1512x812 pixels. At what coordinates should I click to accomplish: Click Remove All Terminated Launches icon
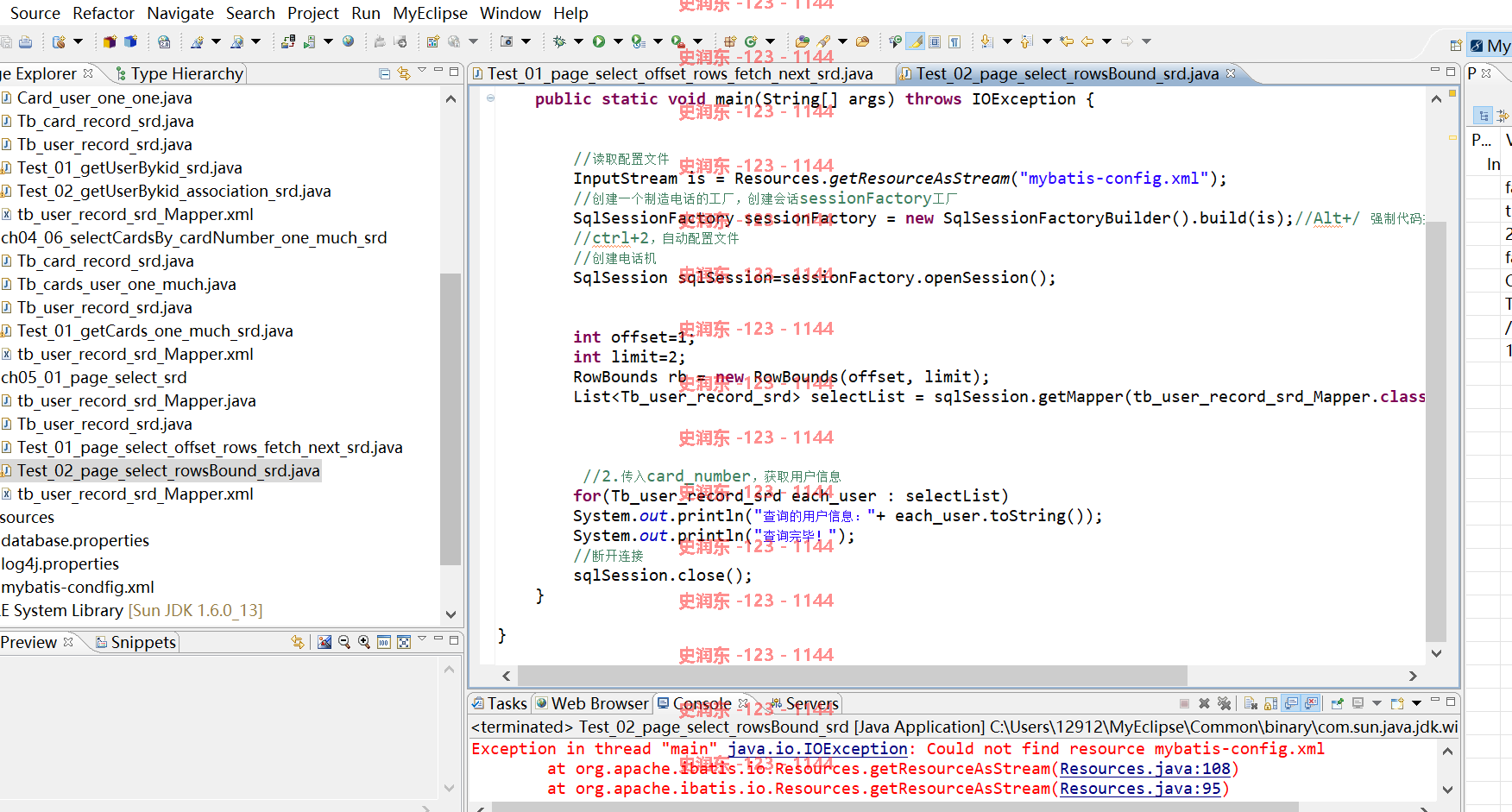point(1224,703)
